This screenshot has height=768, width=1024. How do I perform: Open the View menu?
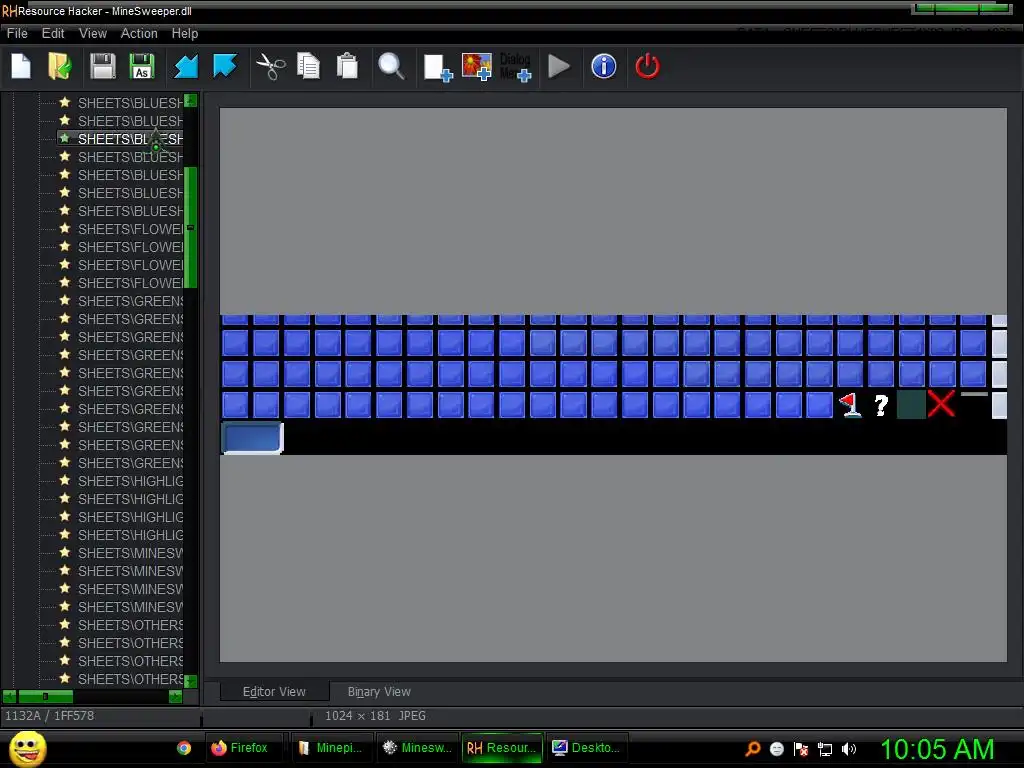[93, 33]
